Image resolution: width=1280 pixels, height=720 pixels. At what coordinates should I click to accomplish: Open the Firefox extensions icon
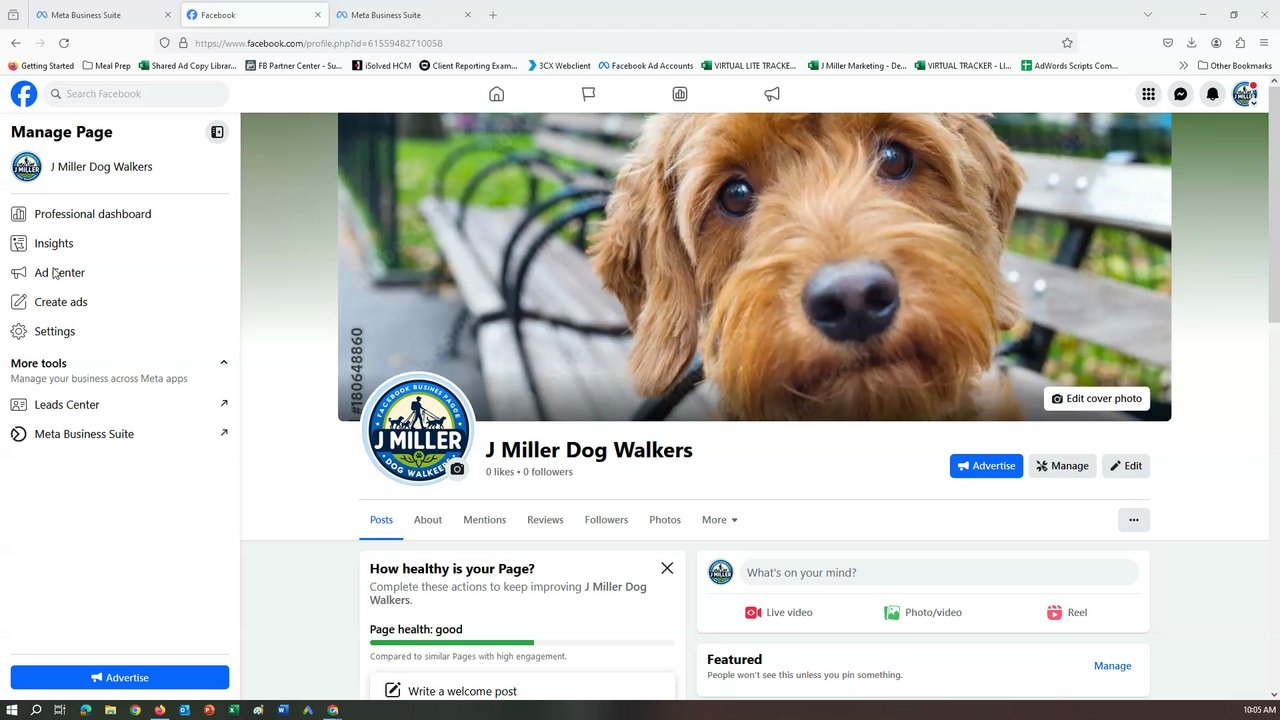[x=1240, y=43]
